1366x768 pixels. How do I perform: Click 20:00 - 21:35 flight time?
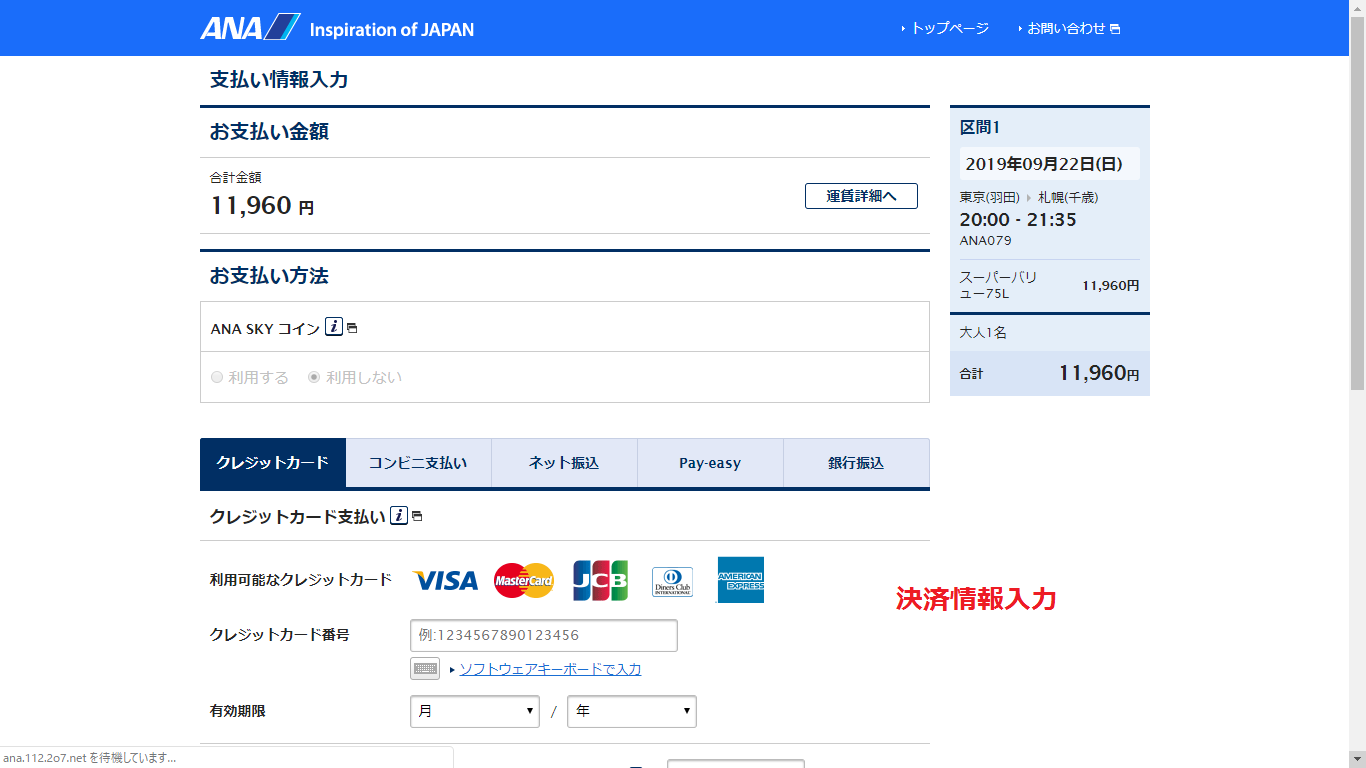1018,220
